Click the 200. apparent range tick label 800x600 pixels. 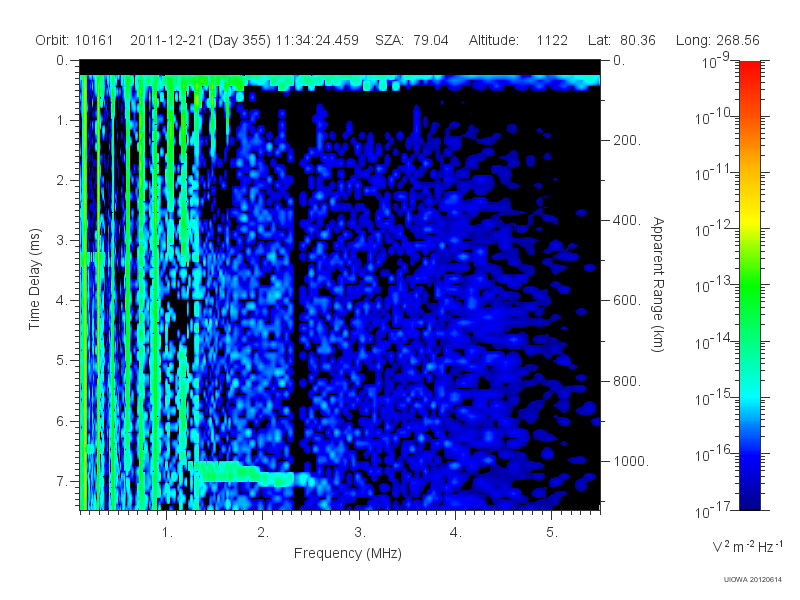pyautogui.click(x=627, y=140)
